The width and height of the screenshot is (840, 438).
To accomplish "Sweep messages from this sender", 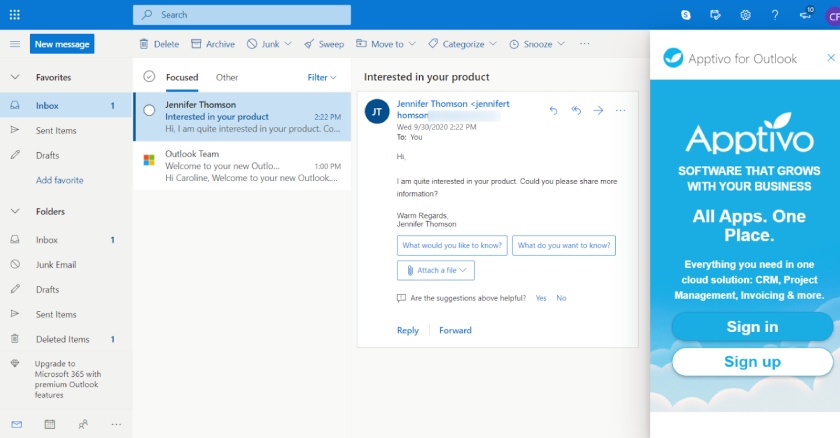I will [324, 44].
